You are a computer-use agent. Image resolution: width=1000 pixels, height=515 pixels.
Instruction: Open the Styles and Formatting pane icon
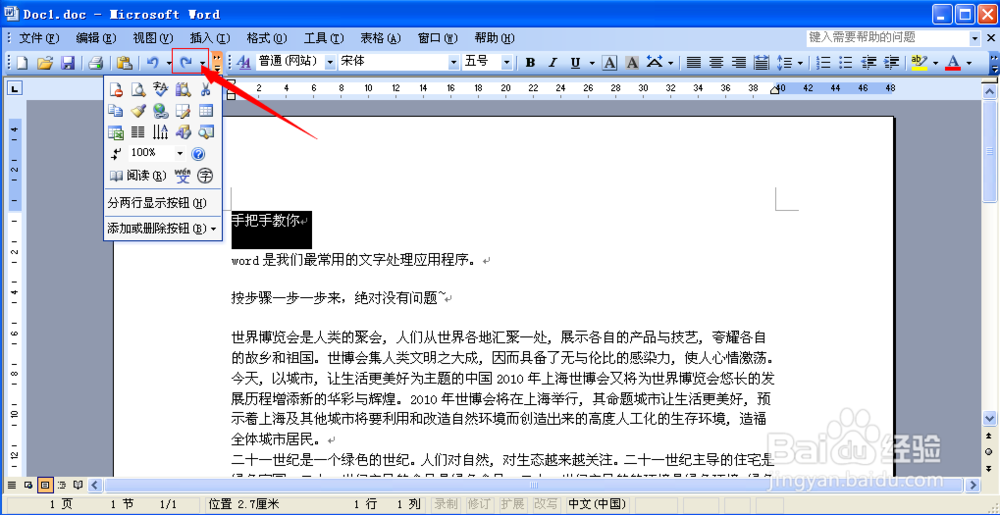click(x=244, y=62)
